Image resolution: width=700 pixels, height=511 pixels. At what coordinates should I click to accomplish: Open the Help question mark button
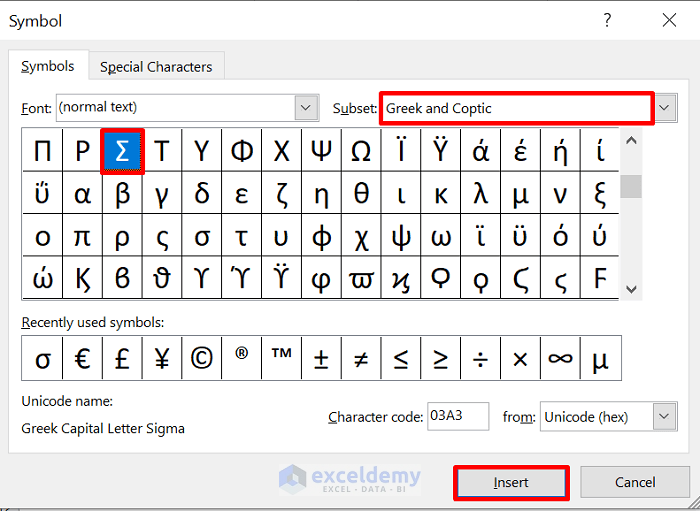point(607,21)
